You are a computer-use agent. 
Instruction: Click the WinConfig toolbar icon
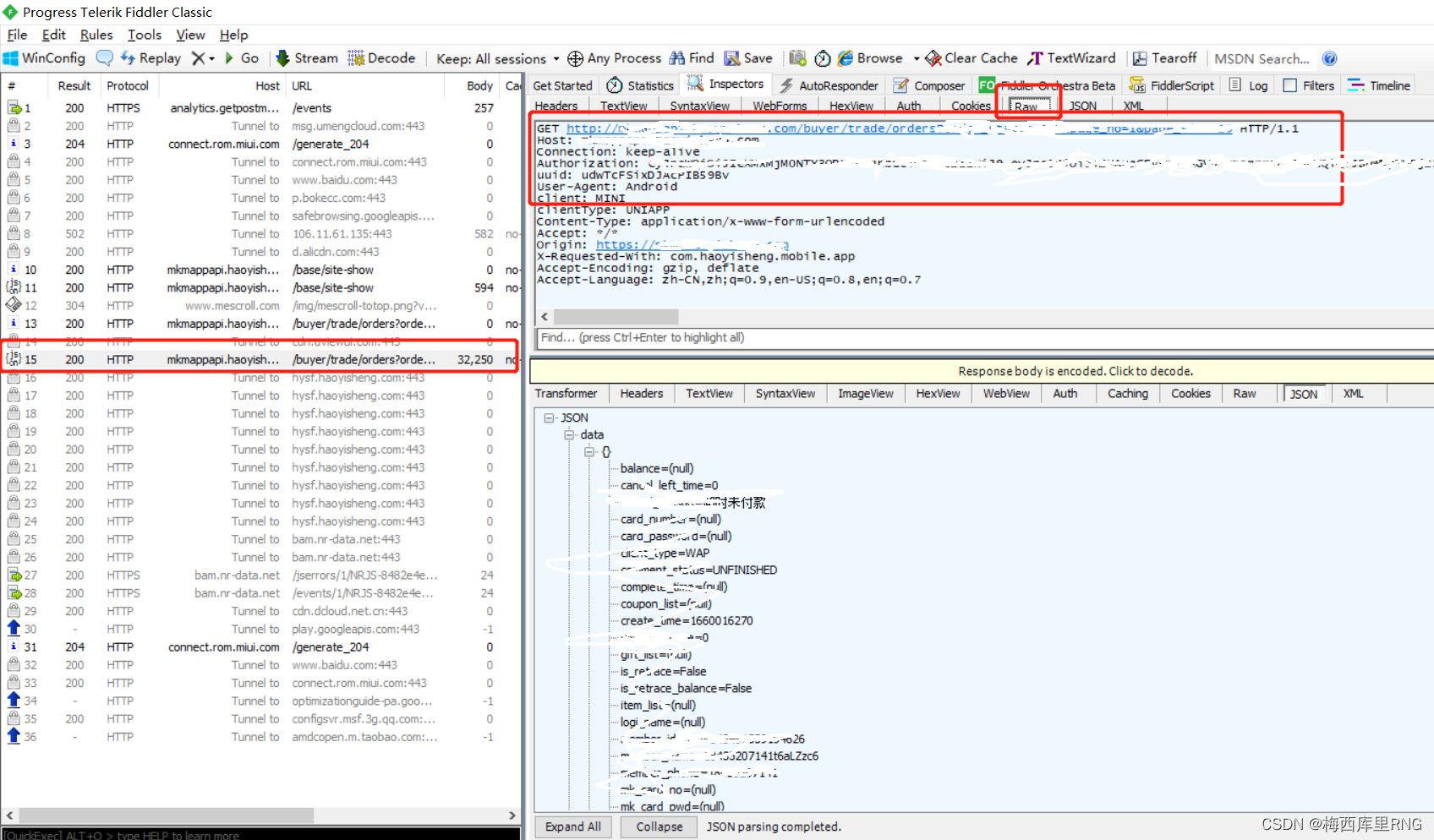click(x=44, y=58)
